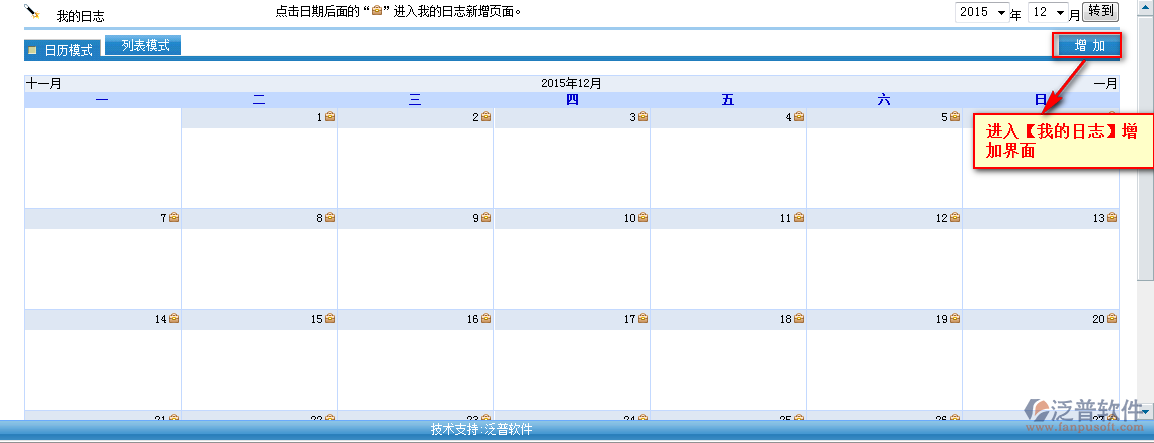Click the briefcase icon next to December 1
1154x443 pixels.
pos(330,117)
